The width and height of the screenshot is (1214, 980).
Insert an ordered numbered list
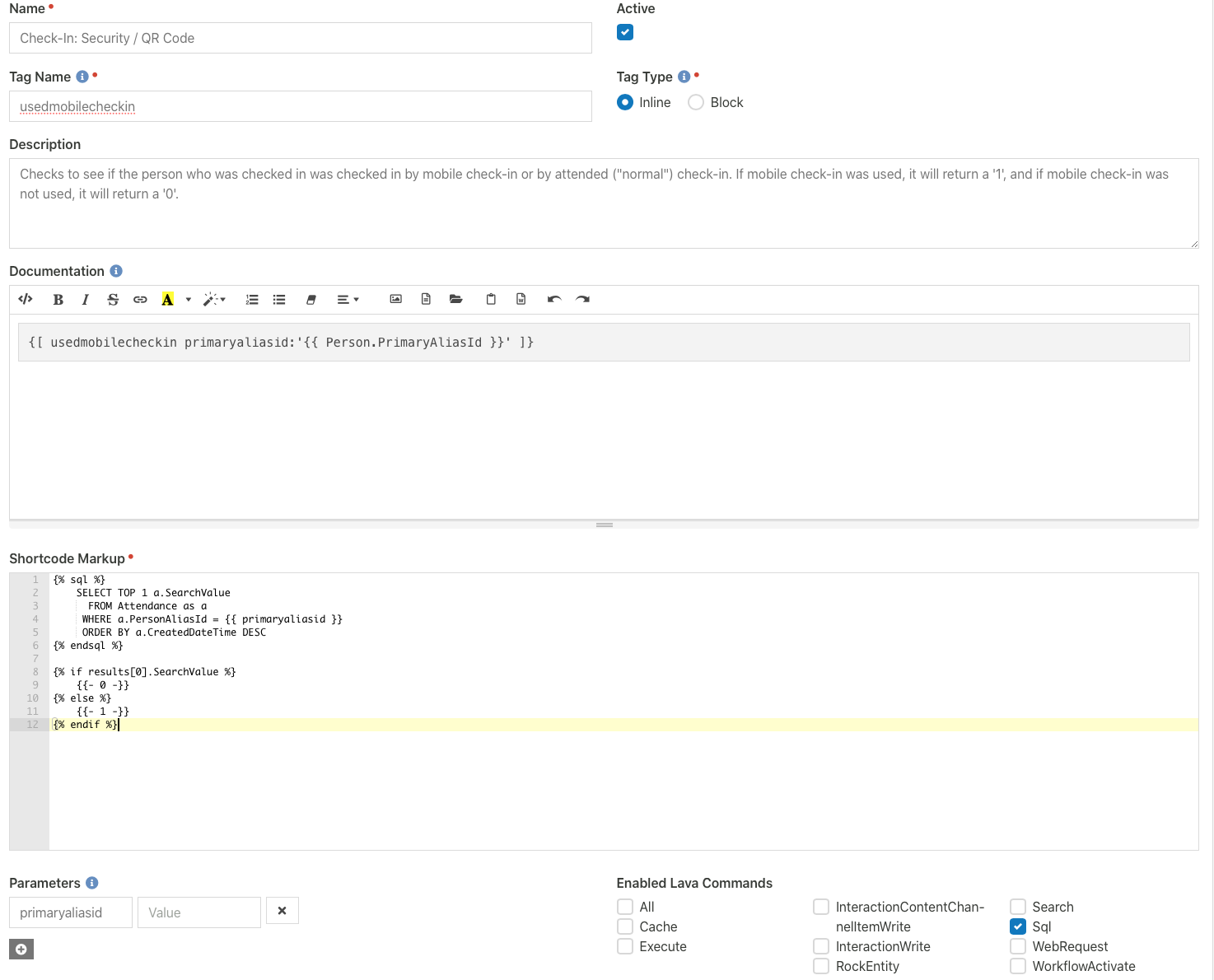click(252, 299)
